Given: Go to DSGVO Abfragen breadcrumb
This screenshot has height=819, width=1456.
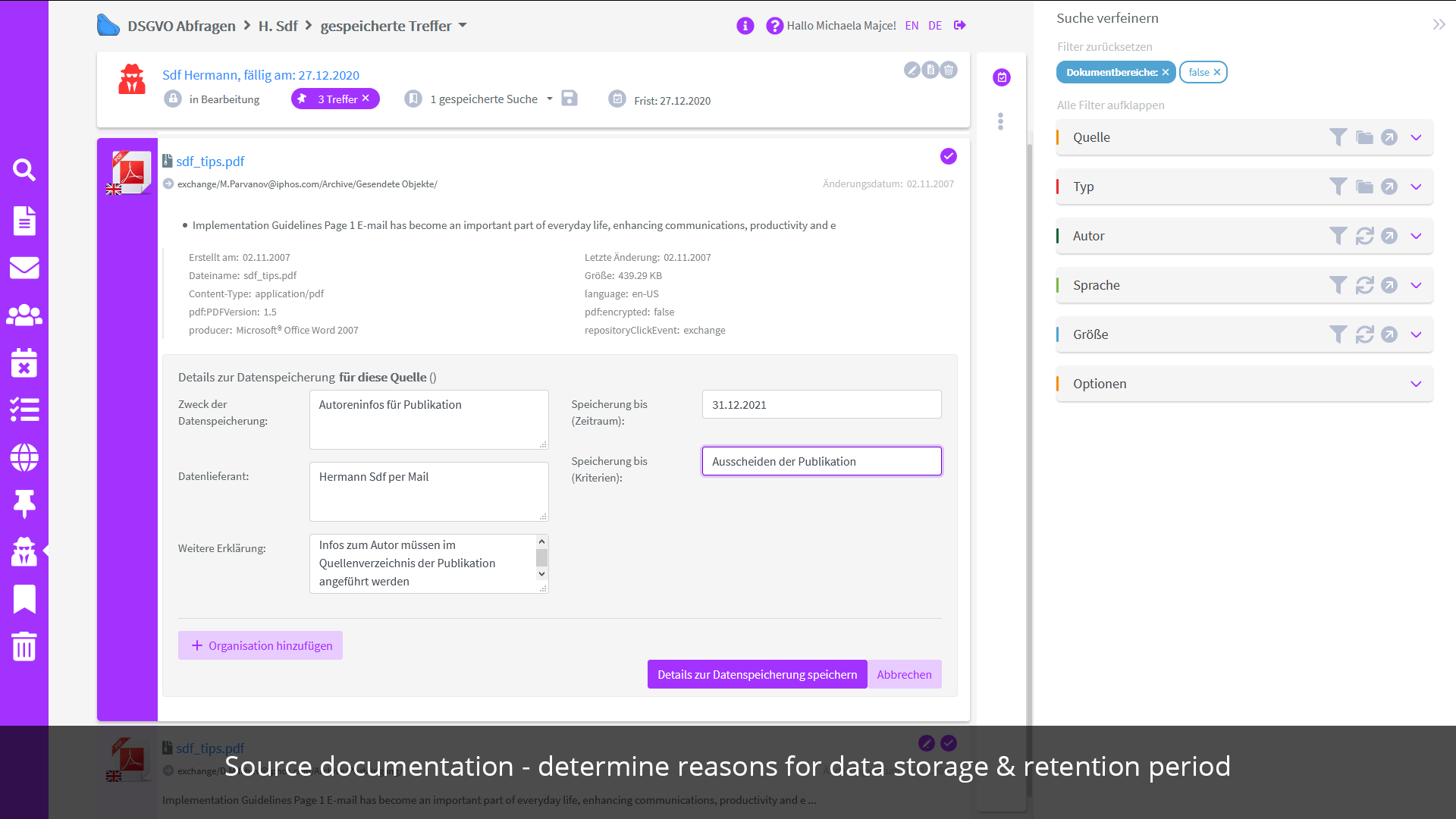Looking at the screenshot, I should 181,26.
